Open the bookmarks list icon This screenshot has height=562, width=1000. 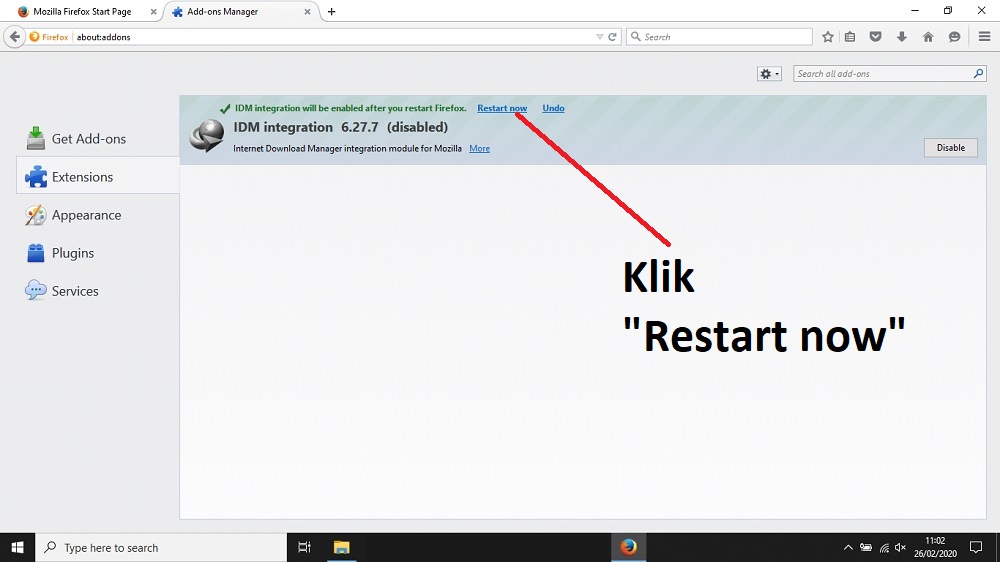850,37
